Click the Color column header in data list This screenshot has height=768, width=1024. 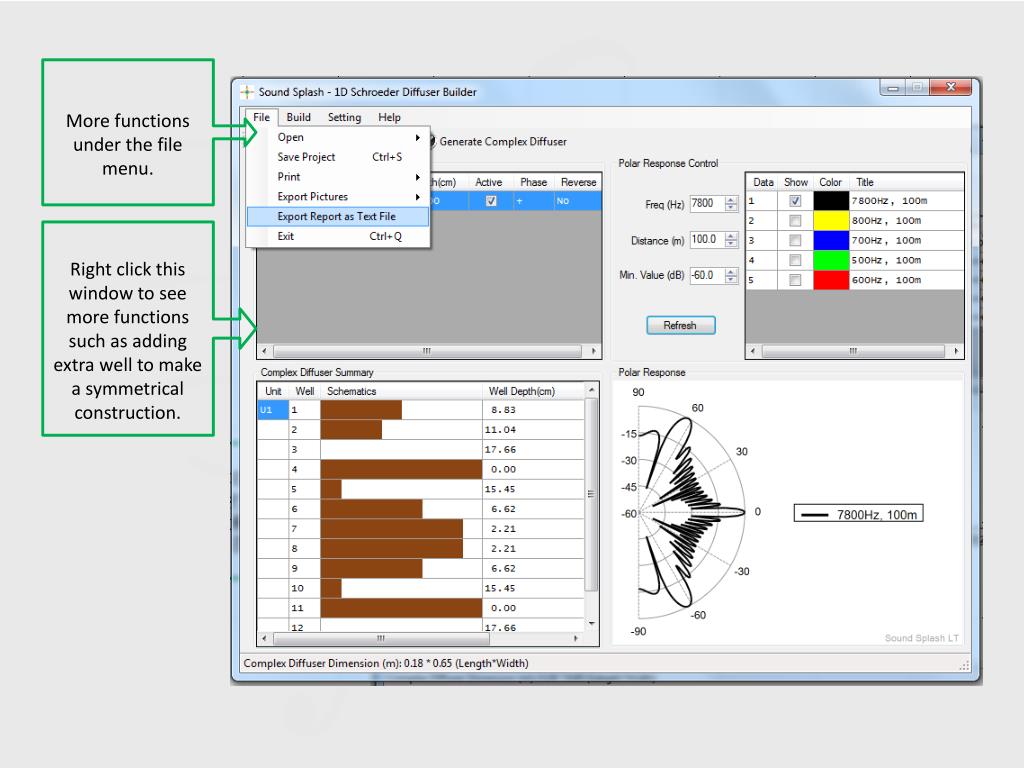831,182
